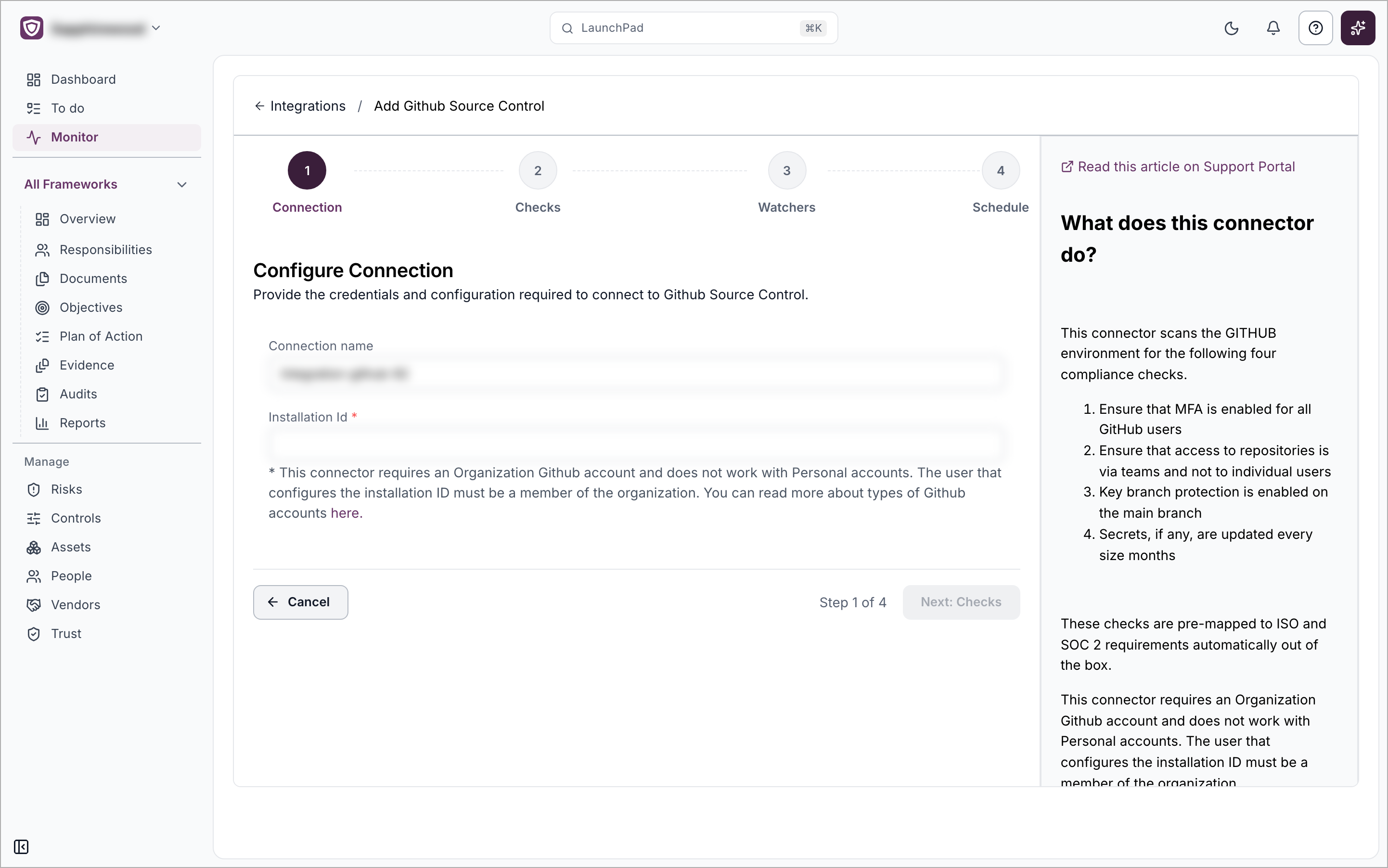
Task: Select step 4 Schedule
Action: point(1001,170)
